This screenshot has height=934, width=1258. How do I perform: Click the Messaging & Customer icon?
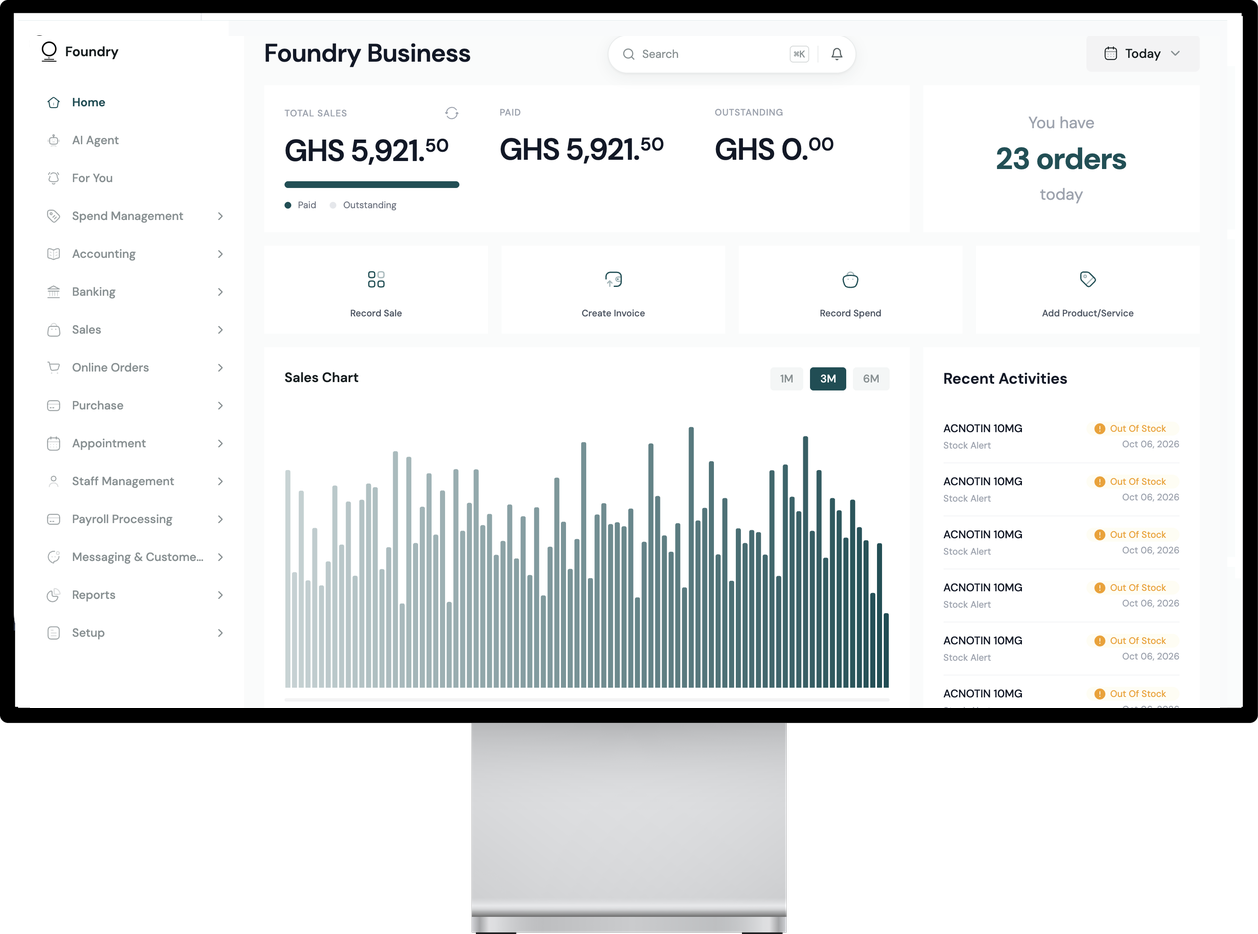[x=54, y=557]
